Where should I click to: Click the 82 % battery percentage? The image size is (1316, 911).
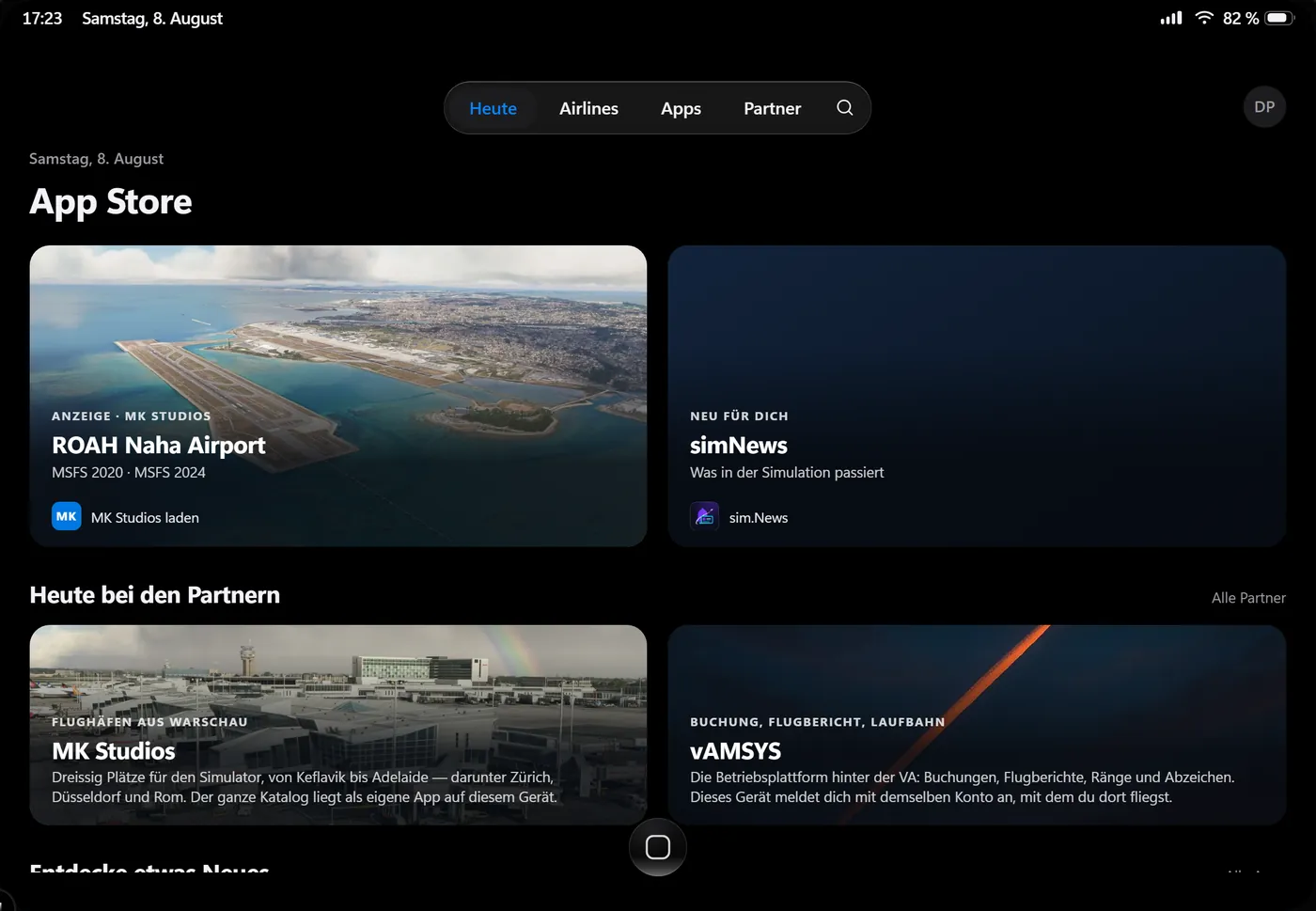pyautogui.click(x=1241, y=18)
